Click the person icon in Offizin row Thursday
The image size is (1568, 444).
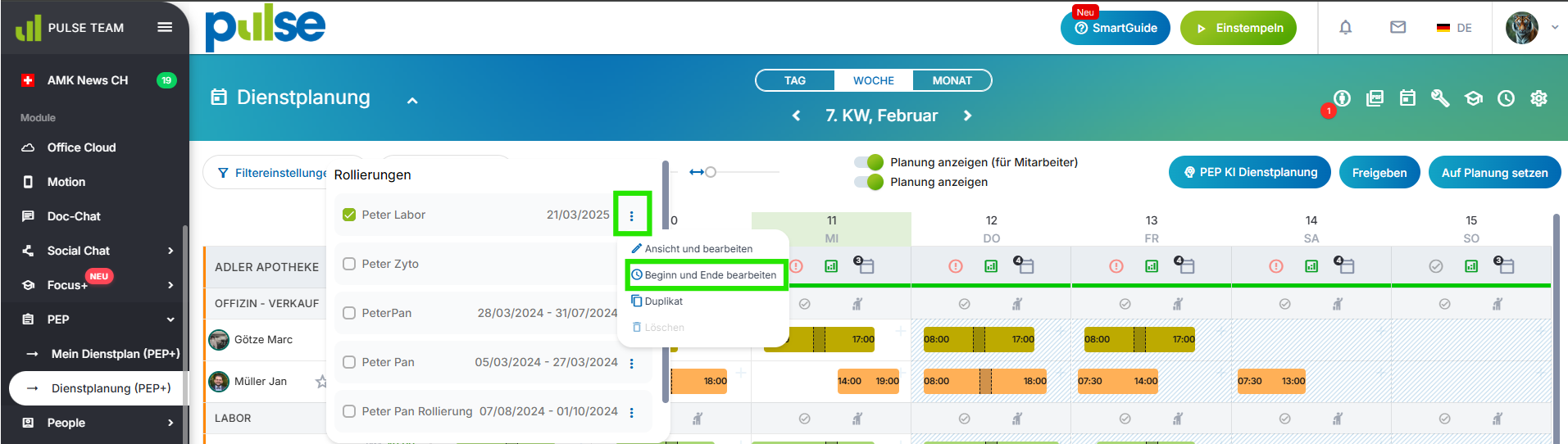[x=1017, y=304]
